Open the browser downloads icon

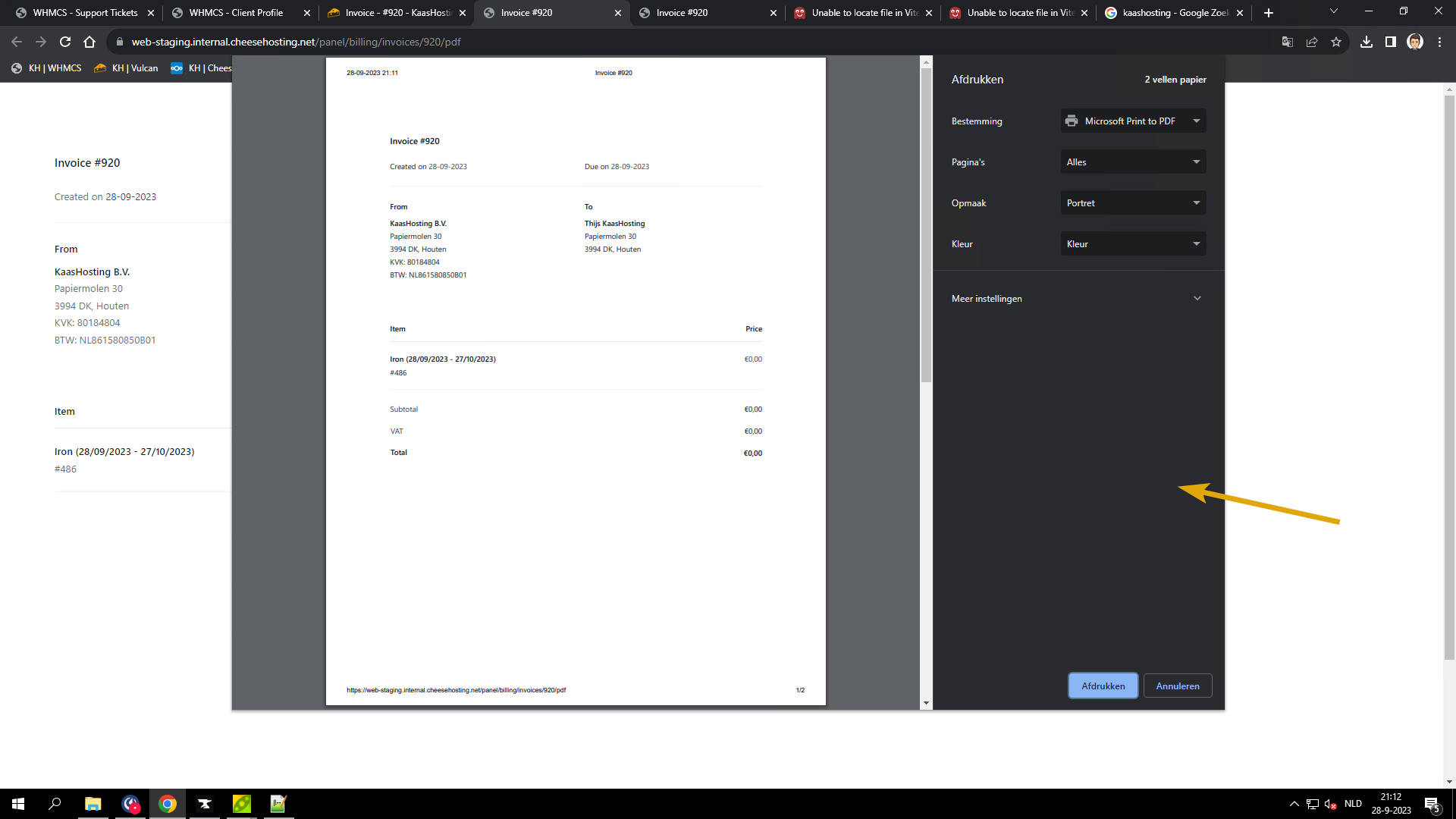(1367, 42)
